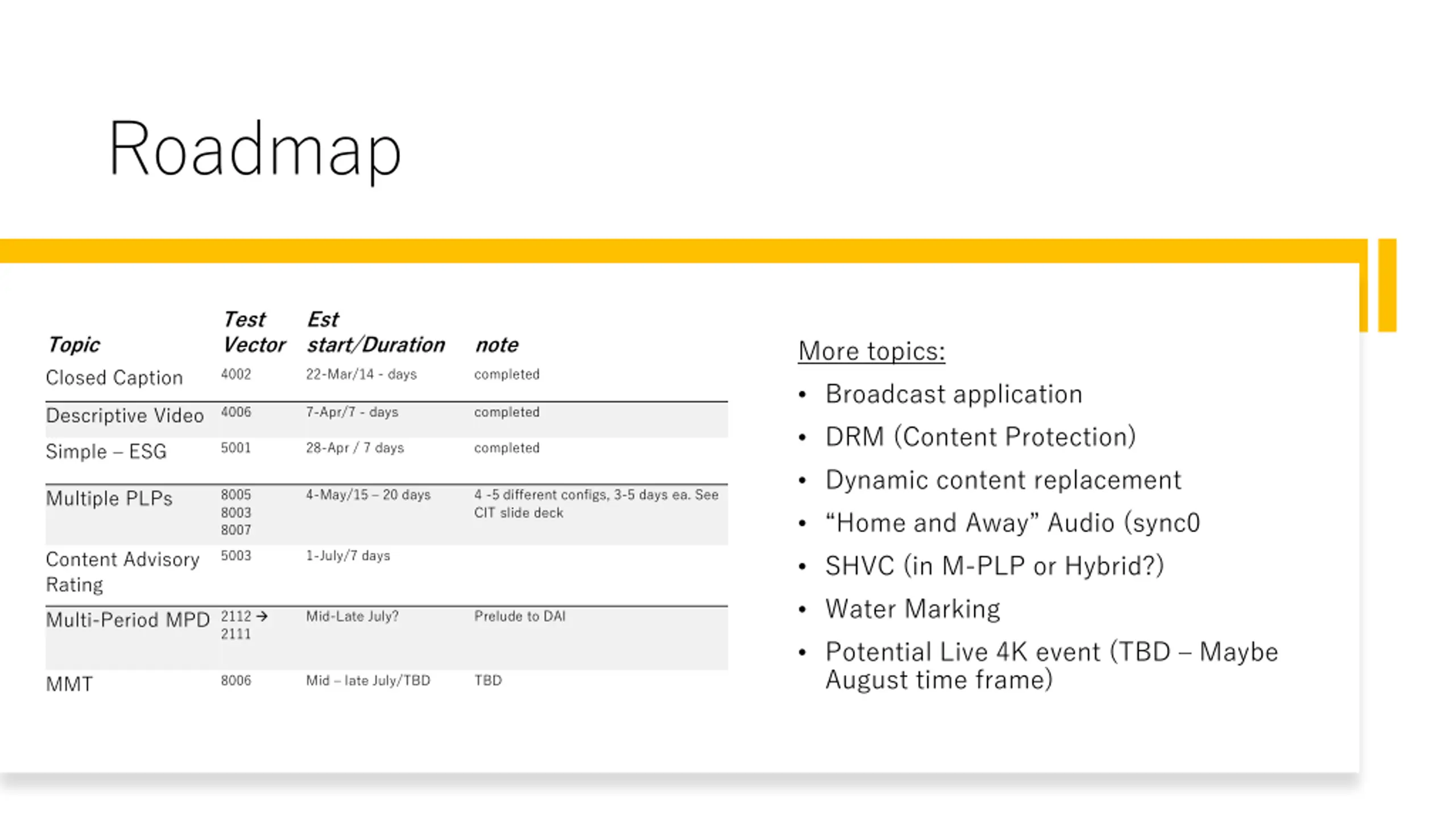
Task: Click the Prelude to DAI note
Action: (520, 617)
